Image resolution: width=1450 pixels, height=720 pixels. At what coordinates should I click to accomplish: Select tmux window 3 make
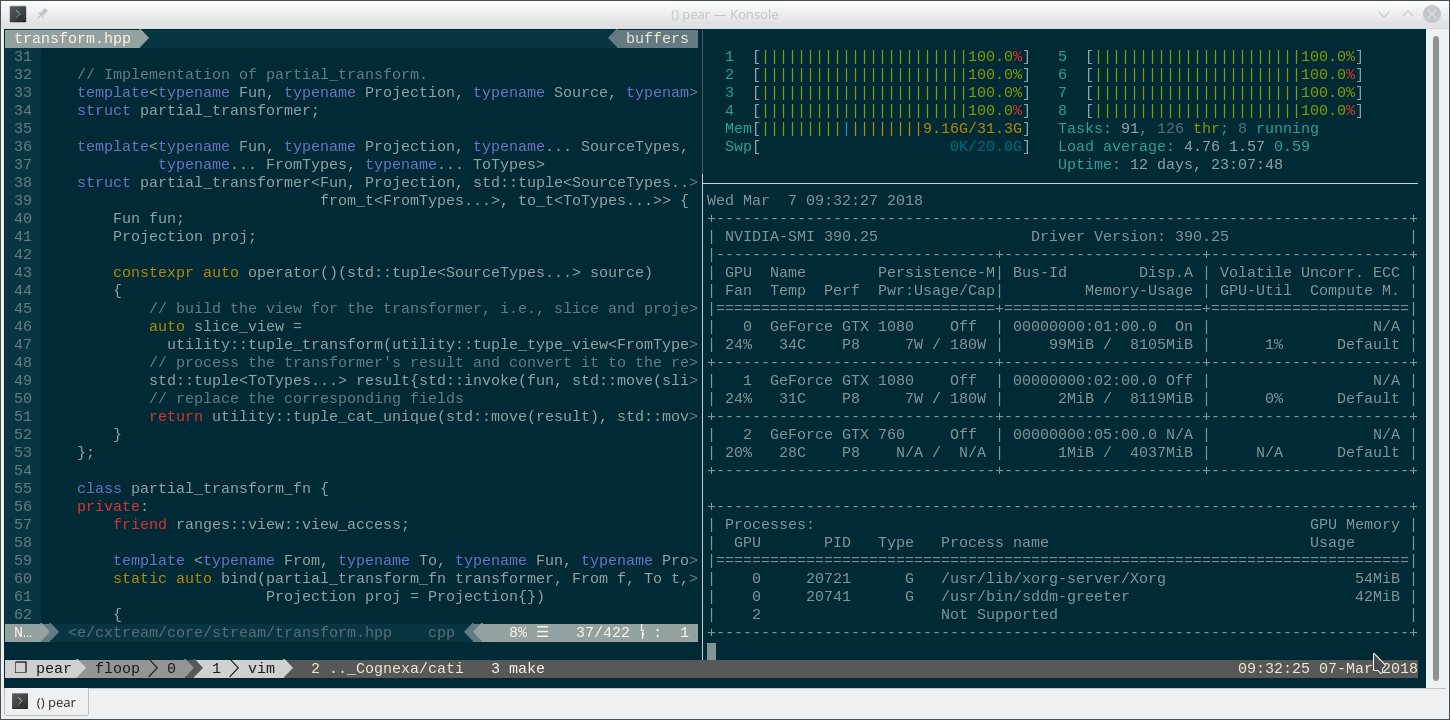[x=518, y=668]
